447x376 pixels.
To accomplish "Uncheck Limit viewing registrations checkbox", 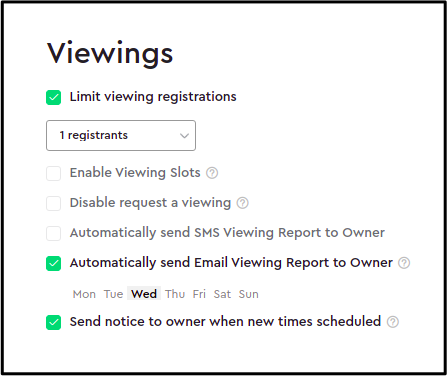I will (x=54, y=97).
